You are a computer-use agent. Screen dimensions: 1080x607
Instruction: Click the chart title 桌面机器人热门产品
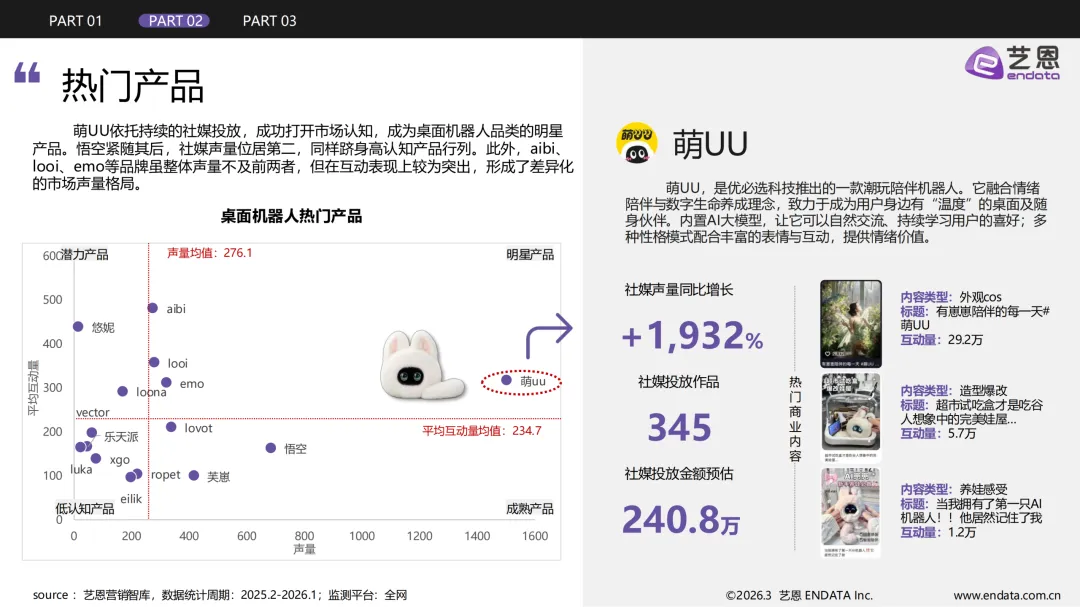tap(291, 216)
